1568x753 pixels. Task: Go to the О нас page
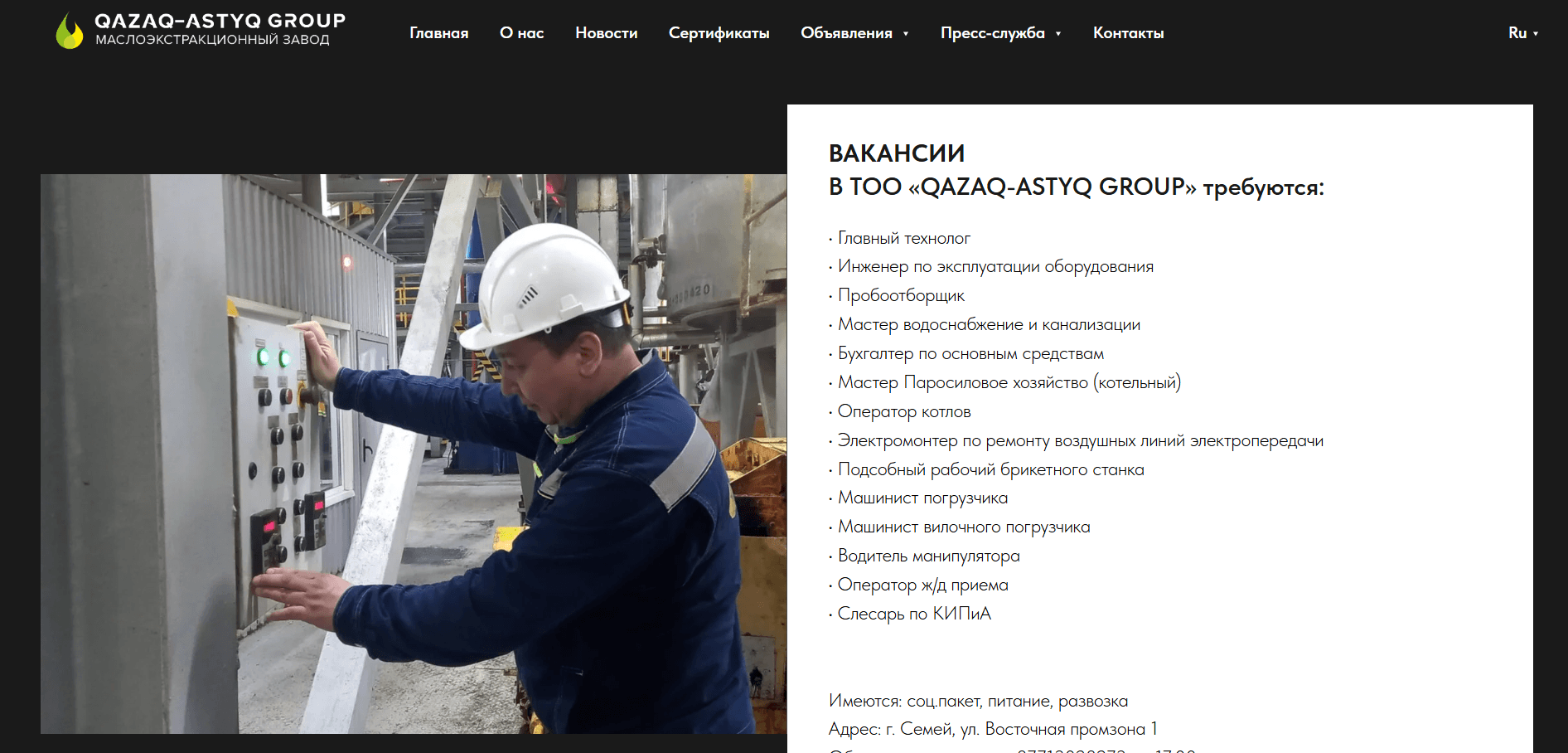tap(522, 33)
